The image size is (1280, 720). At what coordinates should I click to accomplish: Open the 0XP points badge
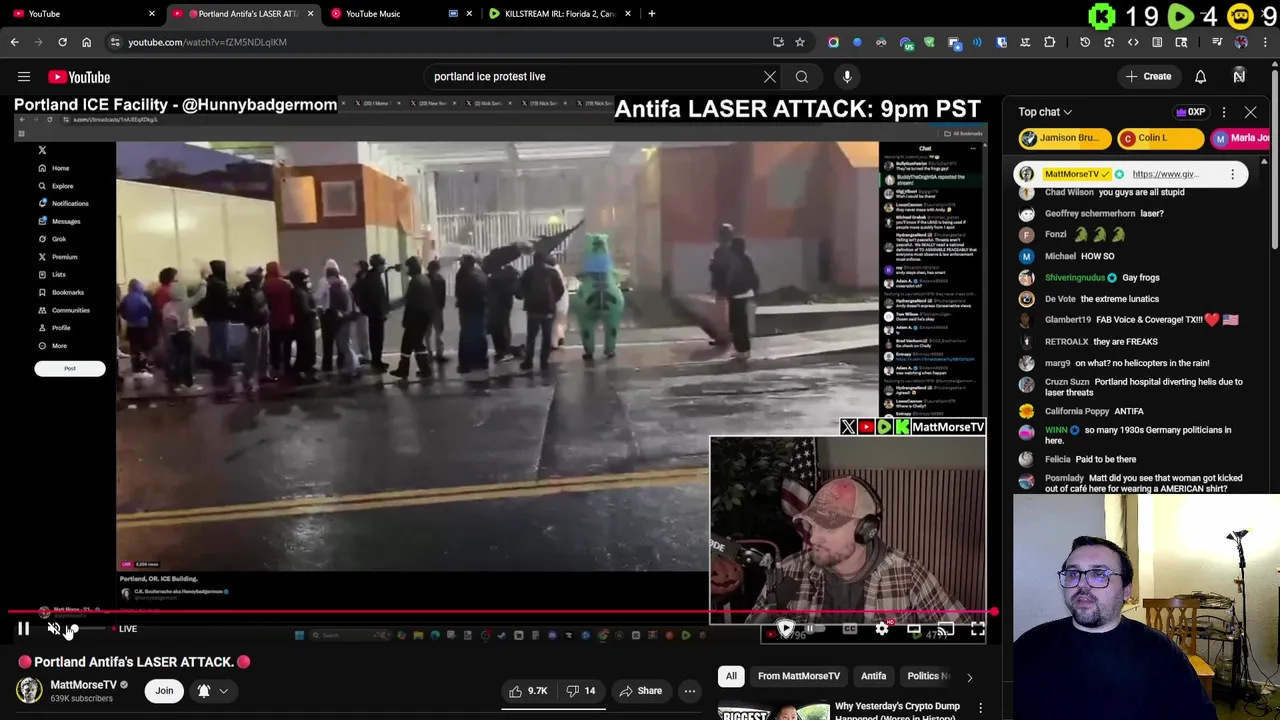pos(1190,112)
